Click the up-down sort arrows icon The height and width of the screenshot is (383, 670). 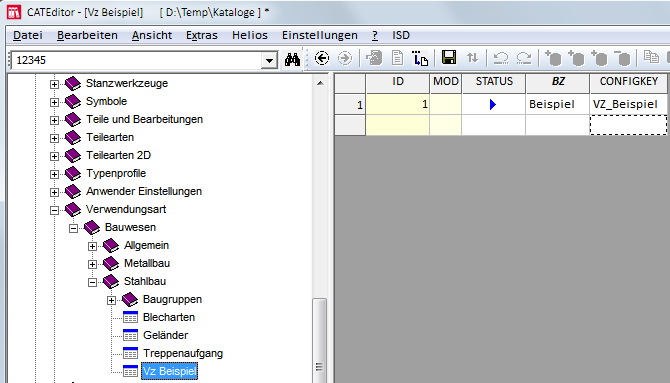(x=472, y=58)
